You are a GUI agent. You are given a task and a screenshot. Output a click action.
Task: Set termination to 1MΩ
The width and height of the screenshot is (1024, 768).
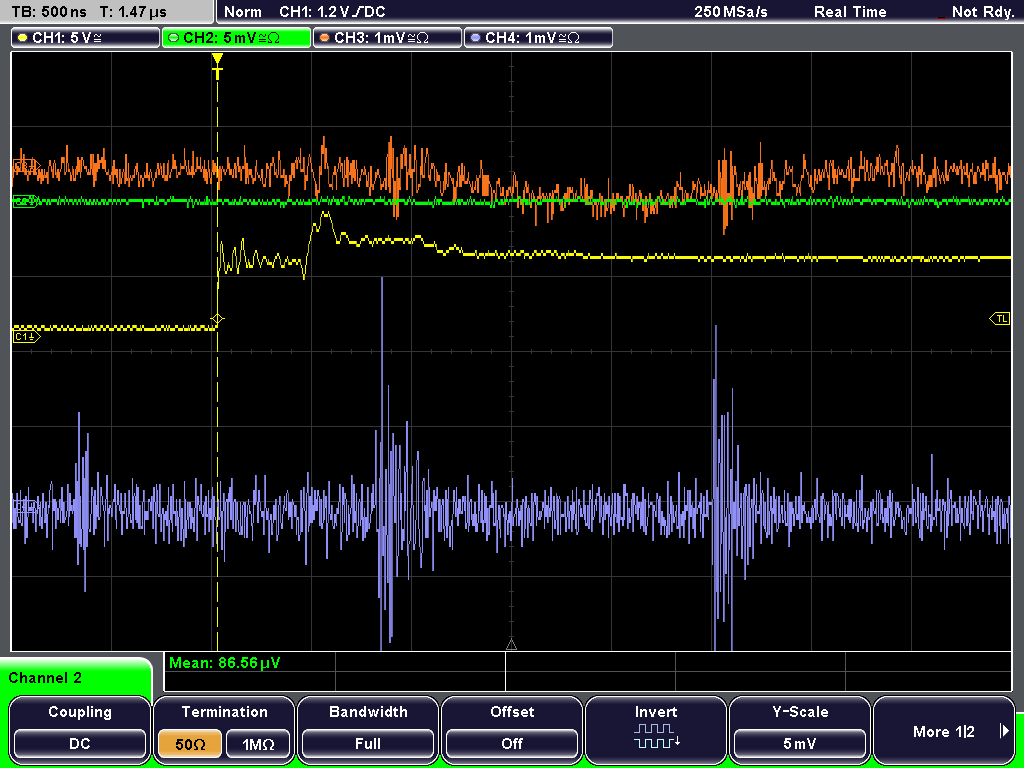pyautogui.click(x=258, y=744)
